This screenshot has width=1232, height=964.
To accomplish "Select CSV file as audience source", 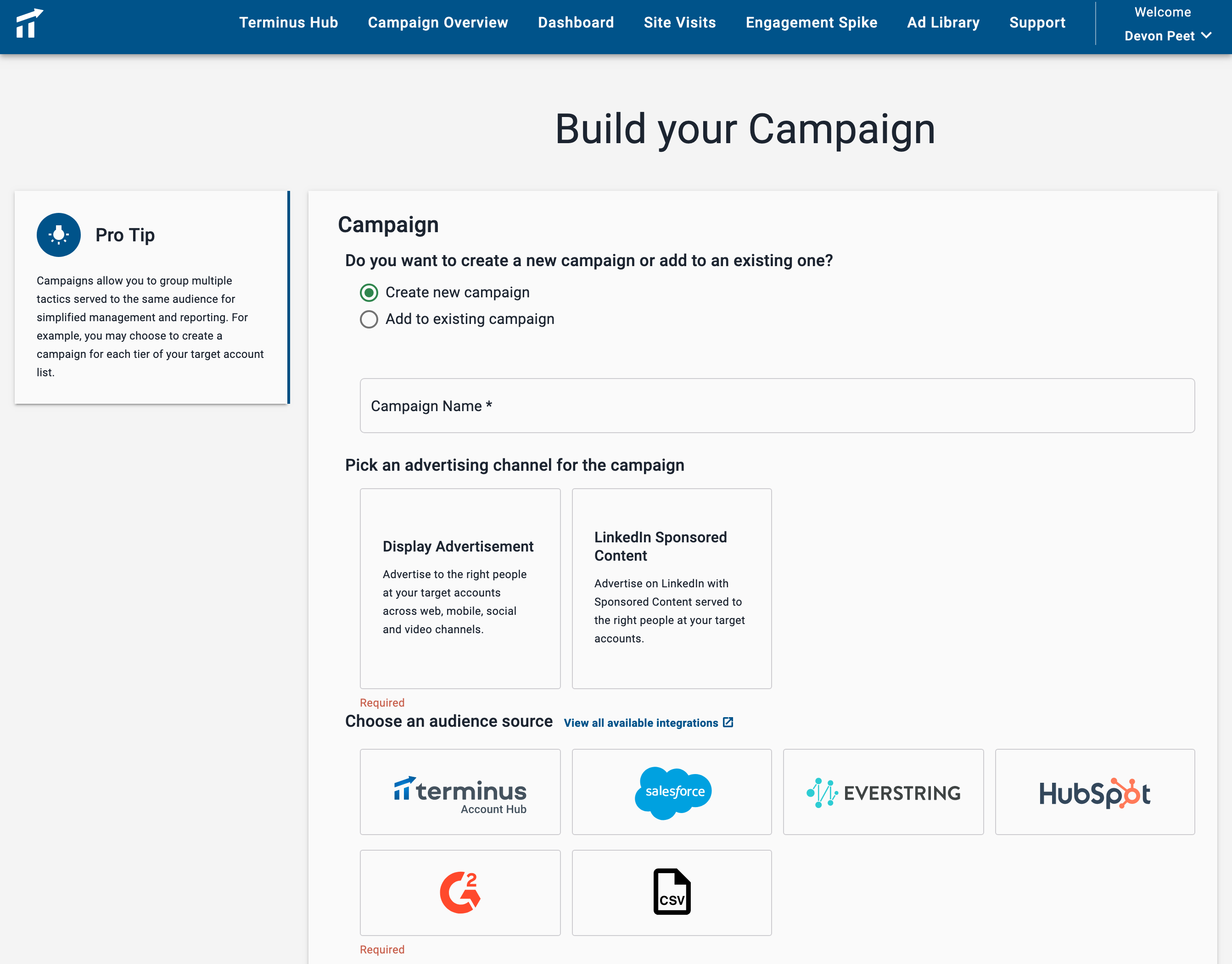I will tap(672, 893).
